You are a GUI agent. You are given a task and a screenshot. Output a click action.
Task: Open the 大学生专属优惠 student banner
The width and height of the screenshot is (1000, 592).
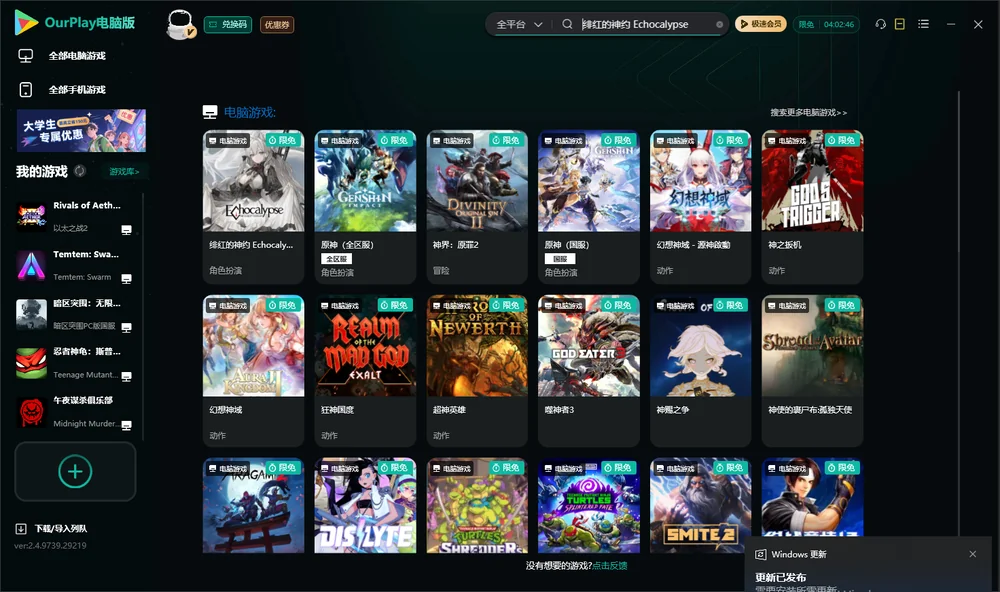[82, 131]
